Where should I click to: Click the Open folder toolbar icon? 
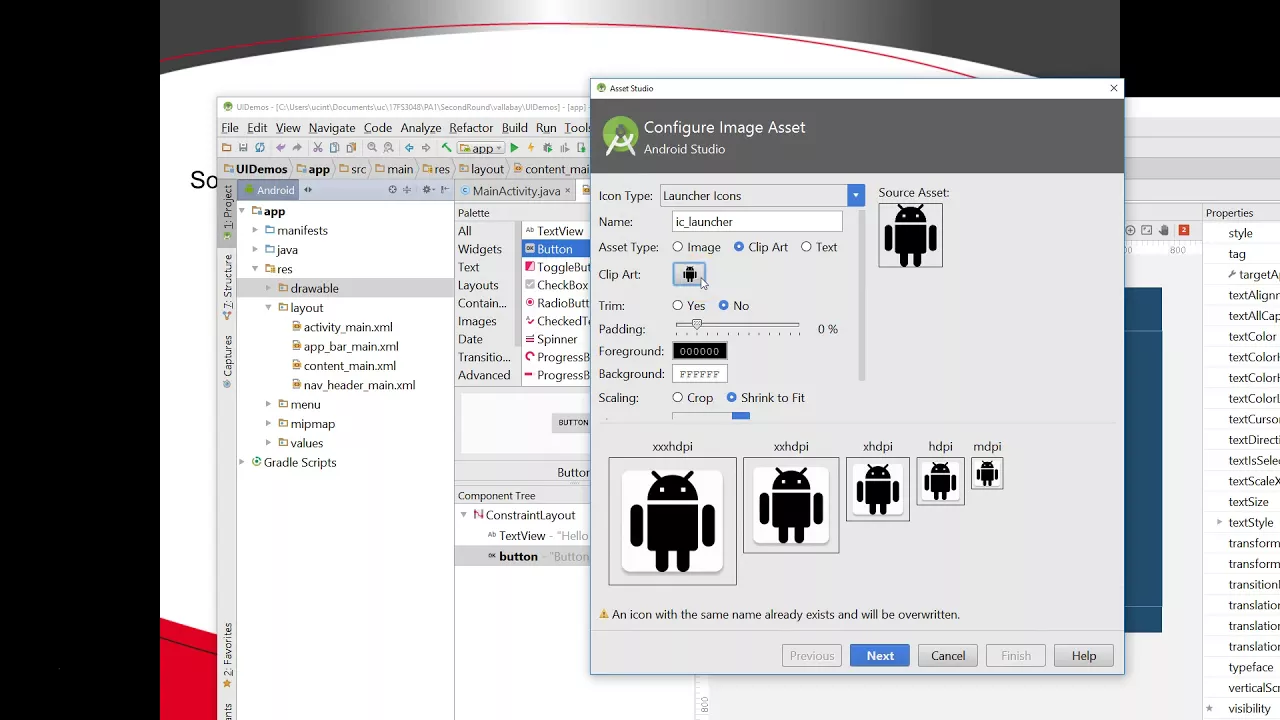click(226, 148)
